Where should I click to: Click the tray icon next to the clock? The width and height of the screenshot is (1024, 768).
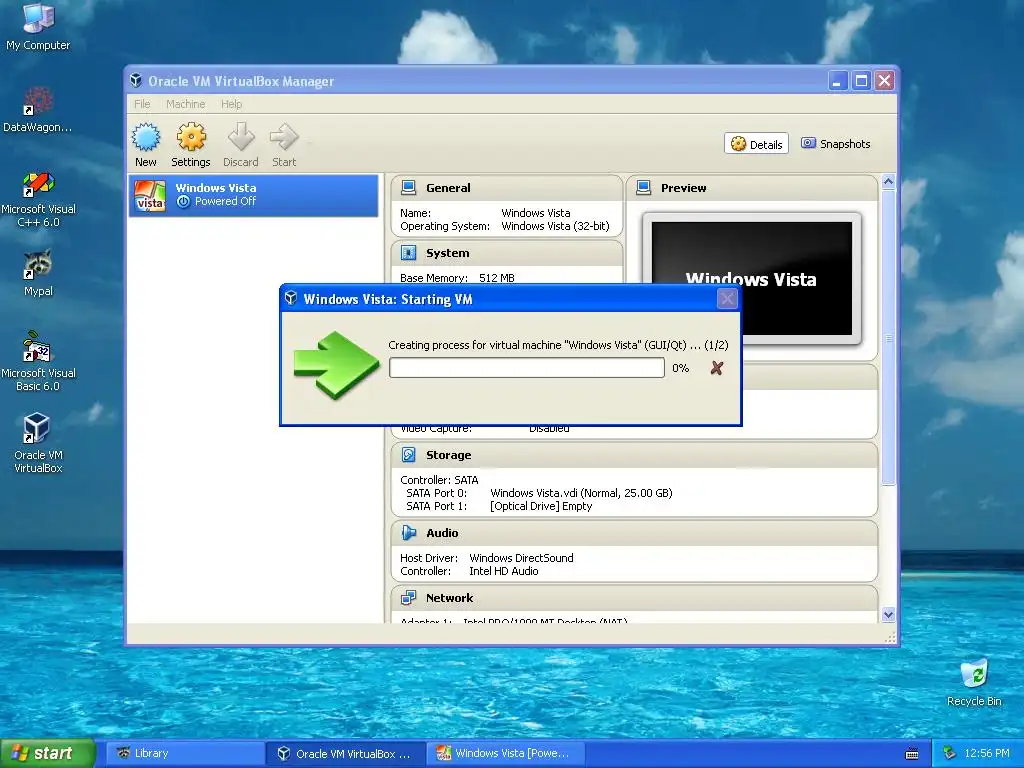click(950, 753)
